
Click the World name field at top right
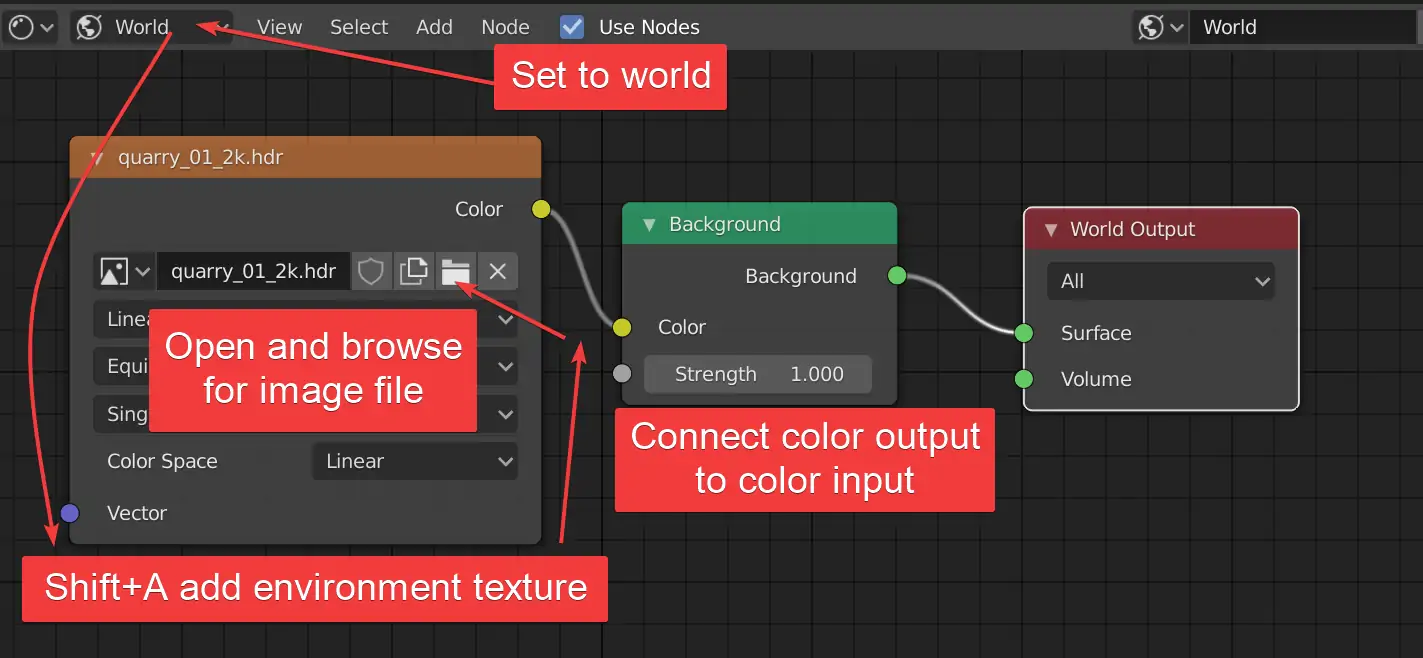[x=1303, y=27]
